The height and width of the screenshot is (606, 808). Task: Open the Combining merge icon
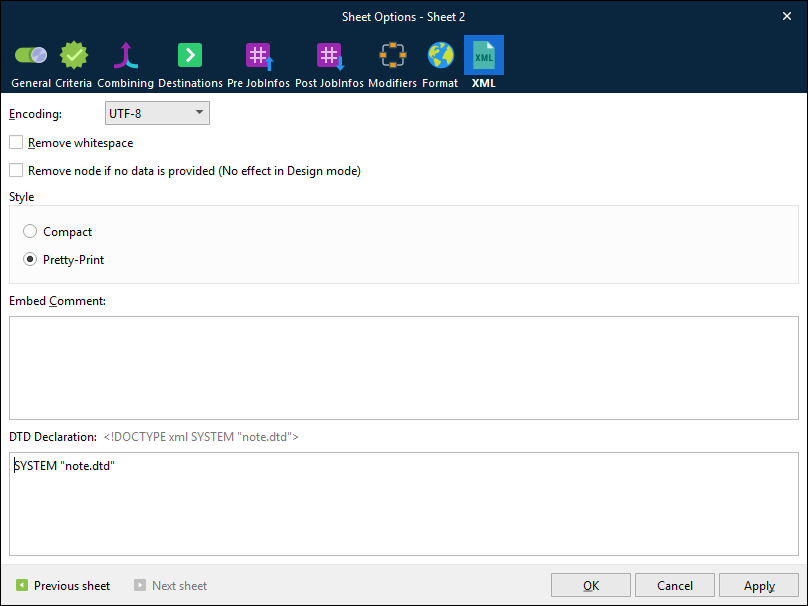126,55
